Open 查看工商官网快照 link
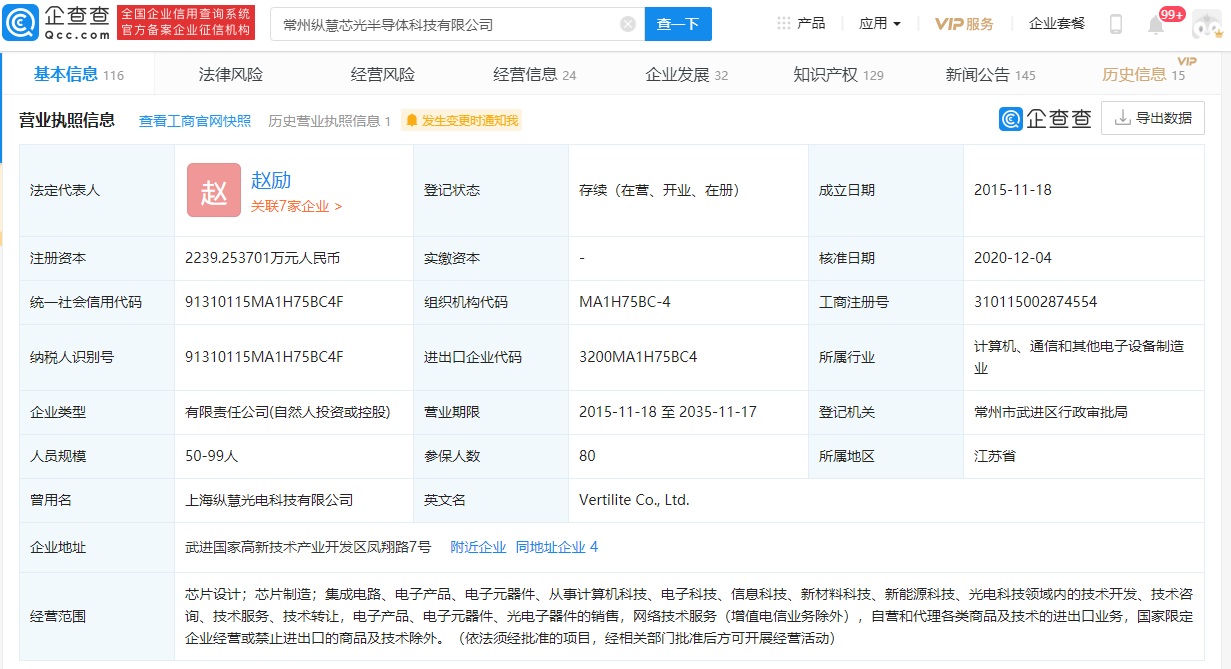This screenshot has width=1231, height=669. click(x=194, y=119)
